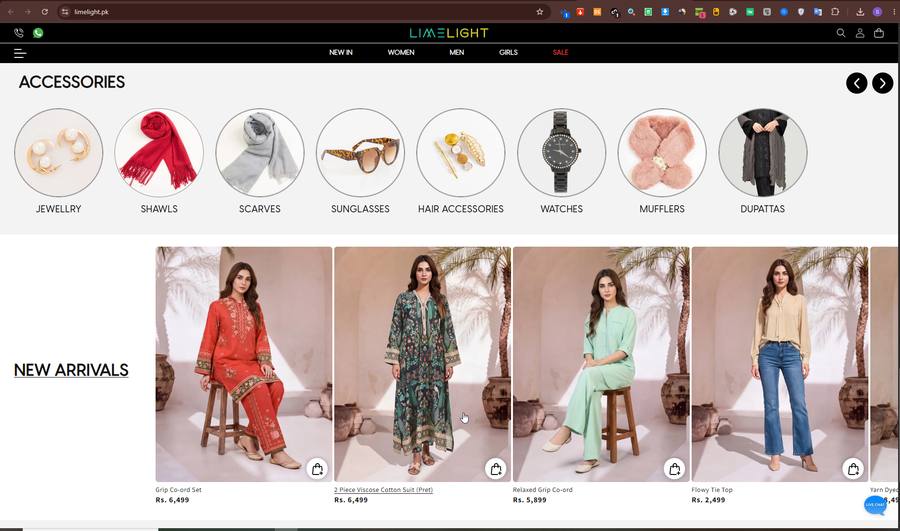Add Grip Co-ord Set to bag
This screenshot has width=900, height=531.
click(x=317, y=468)
